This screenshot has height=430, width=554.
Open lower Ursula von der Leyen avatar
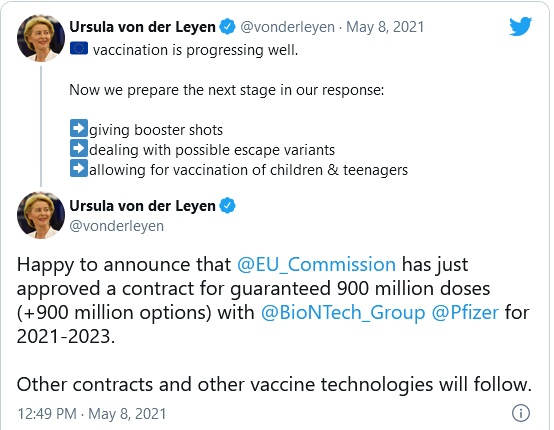[41, 215]
